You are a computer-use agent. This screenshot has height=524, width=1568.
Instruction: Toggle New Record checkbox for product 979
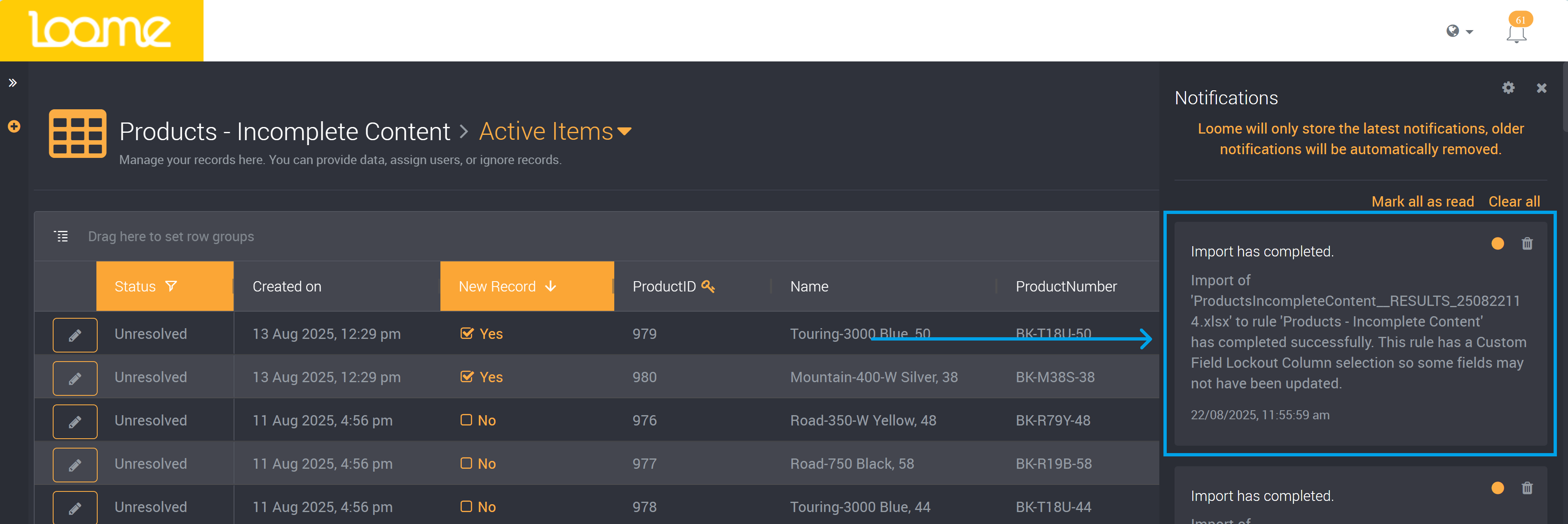coord(467,333)
